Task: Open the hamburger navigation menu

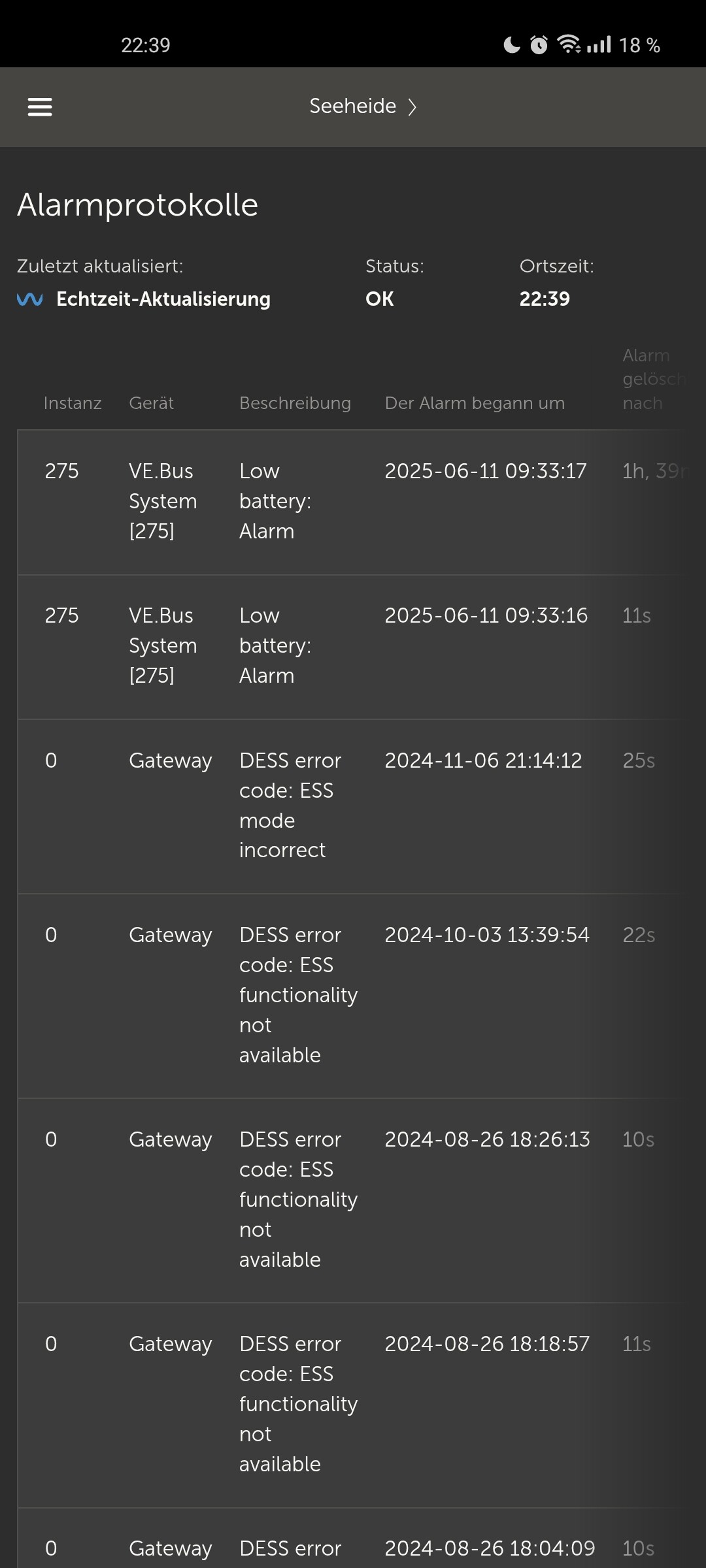Action: tap(40, 106)
